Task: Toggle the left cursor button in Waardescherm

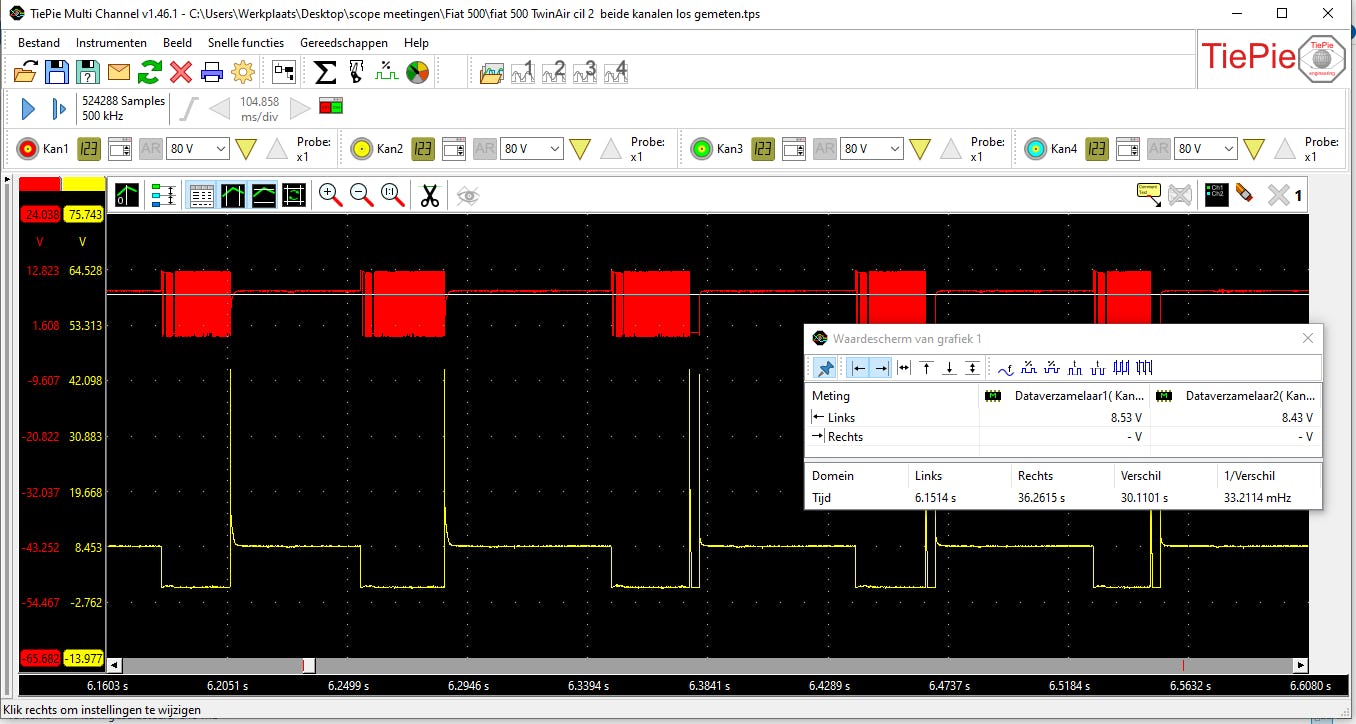Action: click(x=859, y=368)
